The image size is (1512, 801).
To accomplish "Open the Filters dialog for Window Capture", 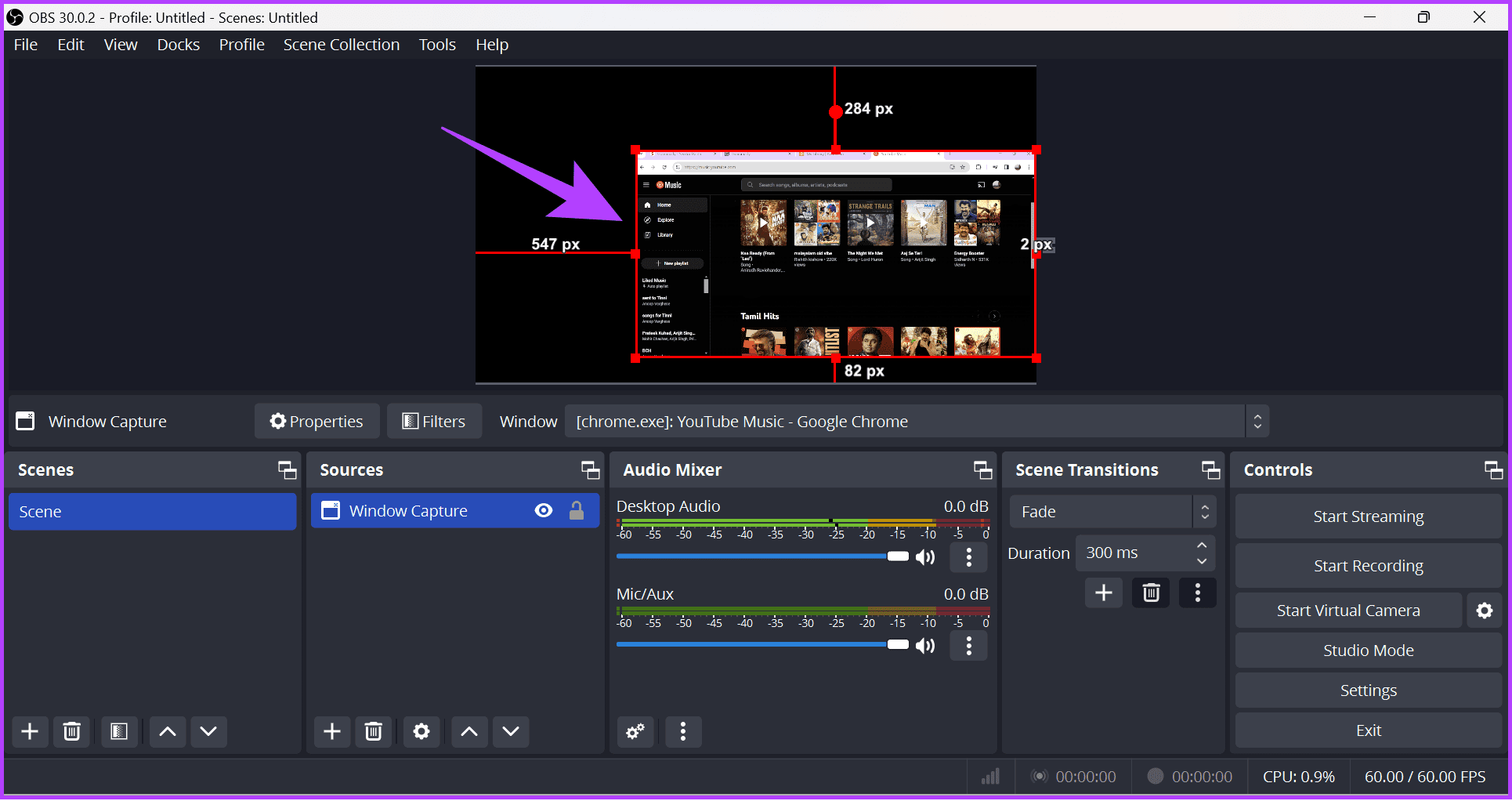I will (x=434, y=421).
